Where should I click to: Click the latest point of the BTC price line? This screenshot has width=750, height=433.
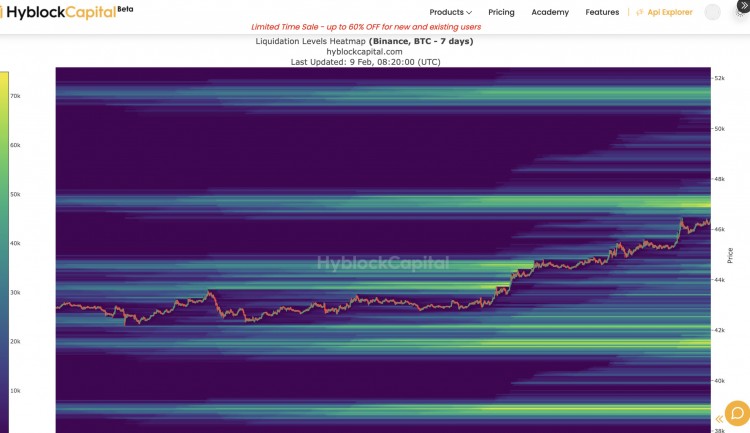(x=710, y=221)
